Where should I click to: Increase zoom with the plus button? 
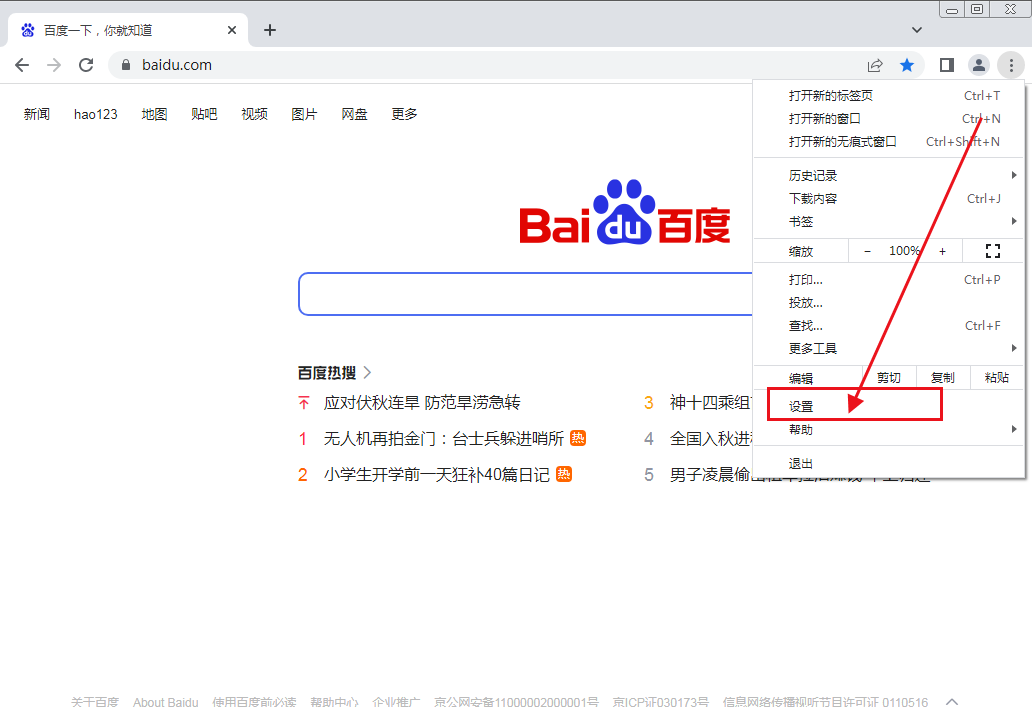click(x=942, y=251)
